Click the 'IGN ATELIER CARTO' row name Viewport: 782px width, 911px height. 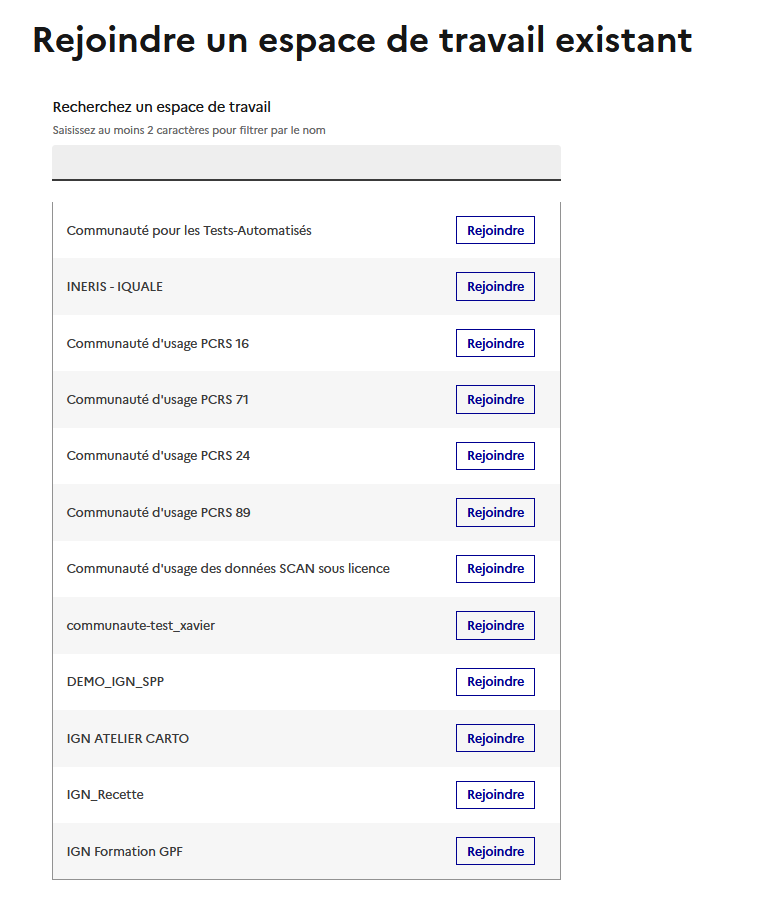[128, 739]
